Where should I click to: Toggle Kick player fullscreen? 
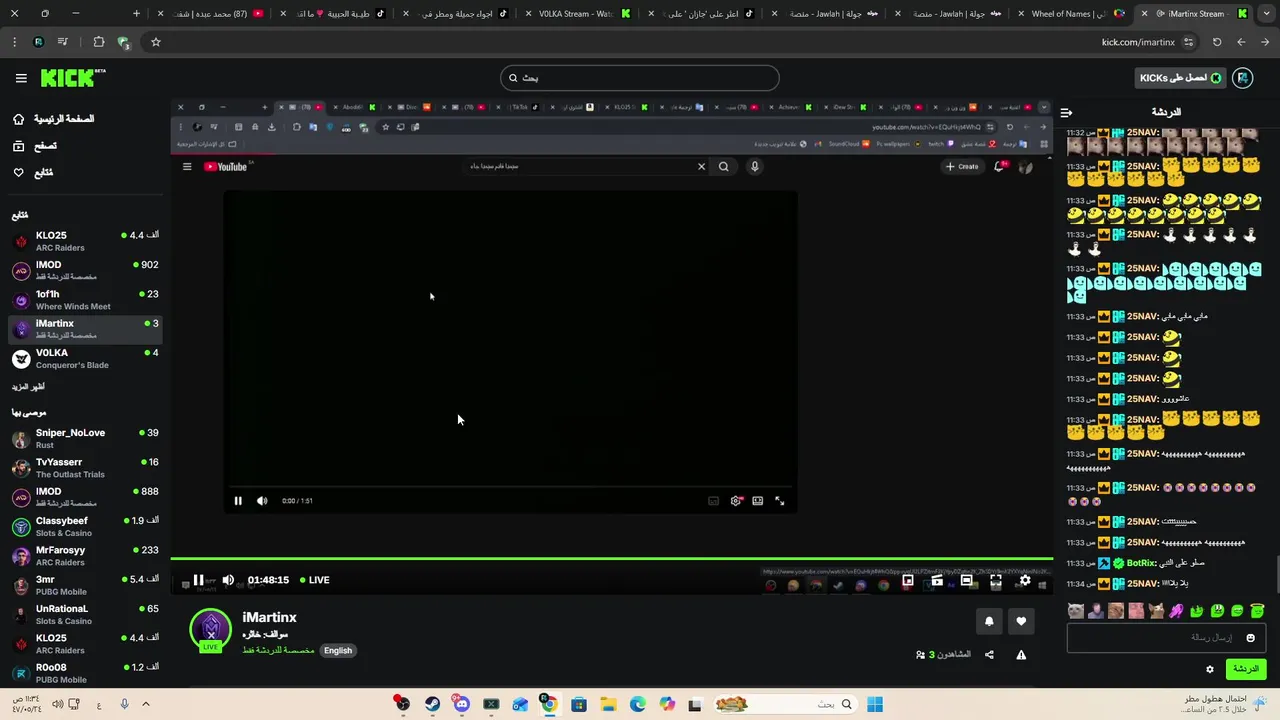pyautogui.click(x=996, y=580)
